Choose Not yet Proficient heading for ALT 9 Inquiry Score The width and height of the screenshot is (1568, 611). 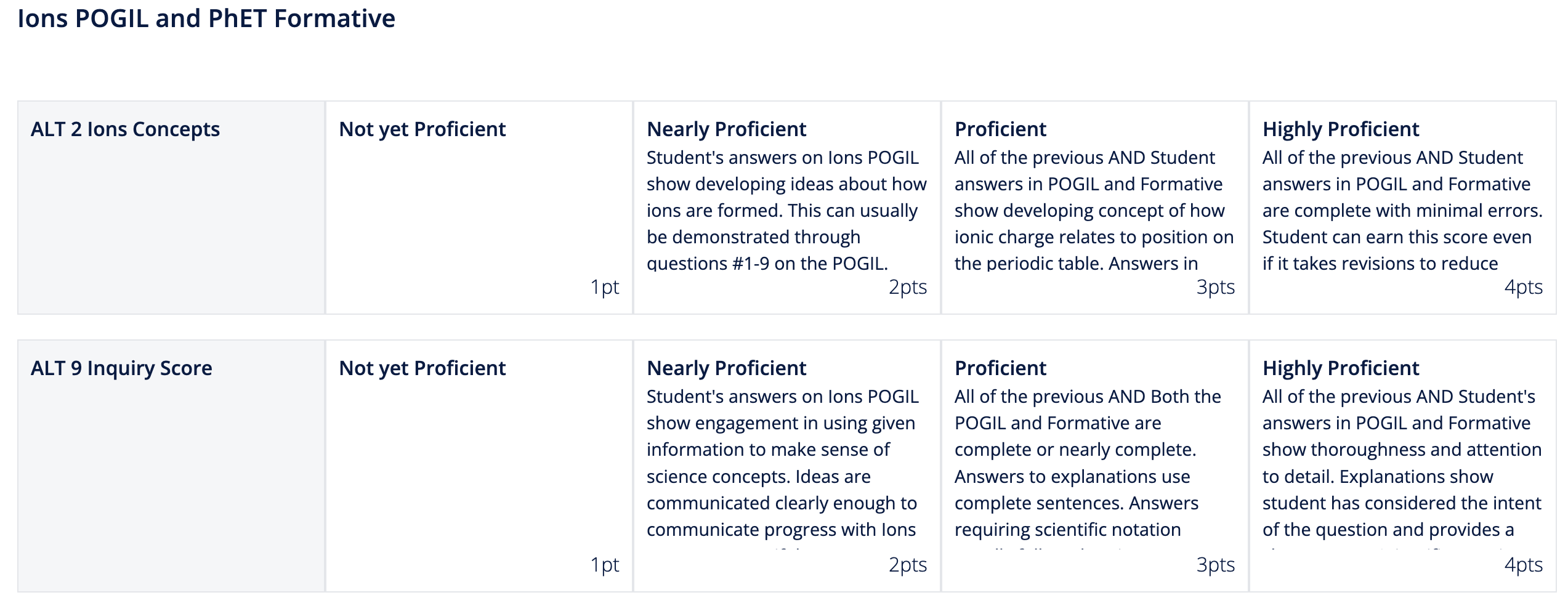click(422, 368)
